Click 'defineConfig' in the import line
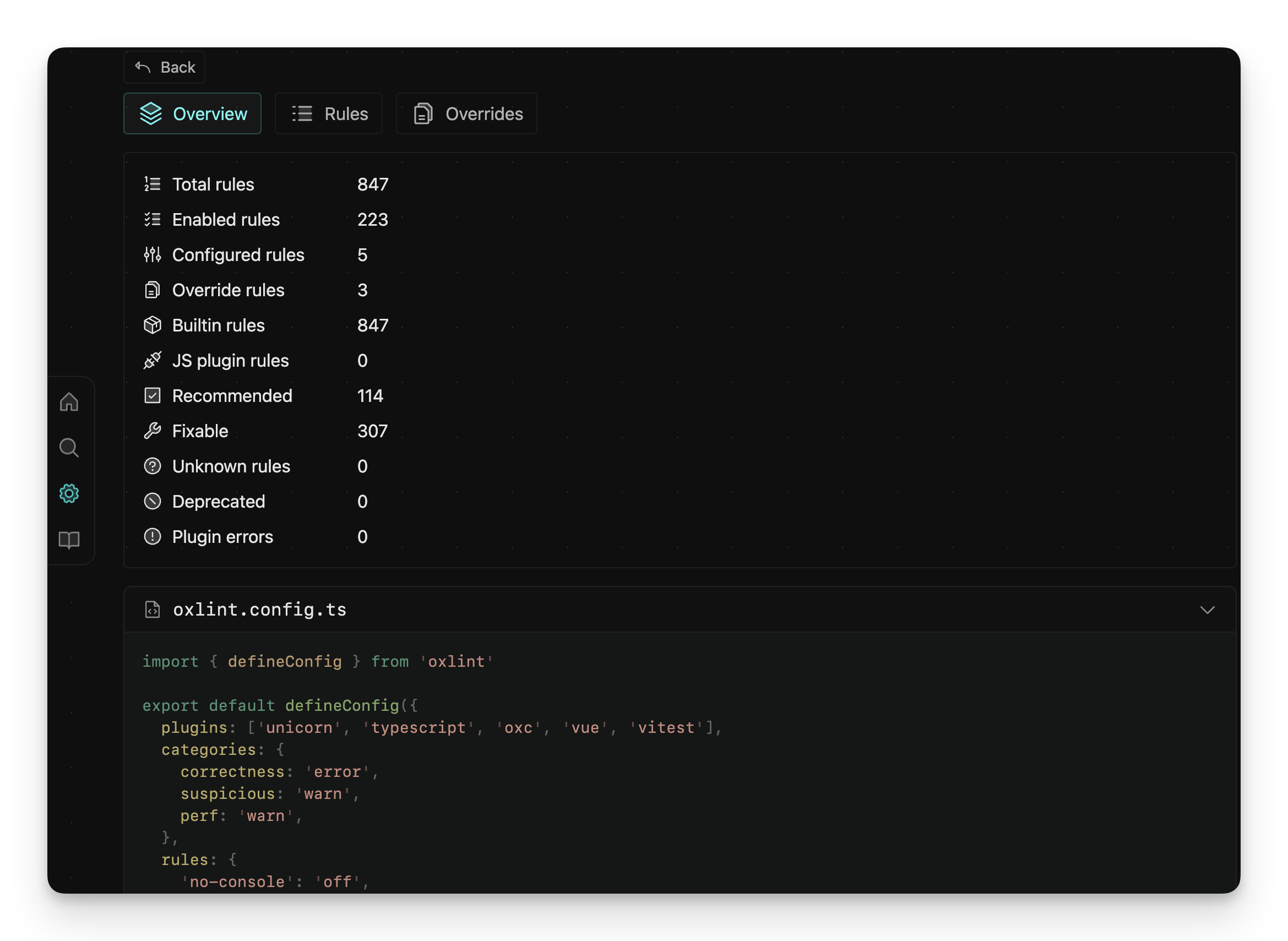Screen dimensions: 1288x941 coord(285,662)
